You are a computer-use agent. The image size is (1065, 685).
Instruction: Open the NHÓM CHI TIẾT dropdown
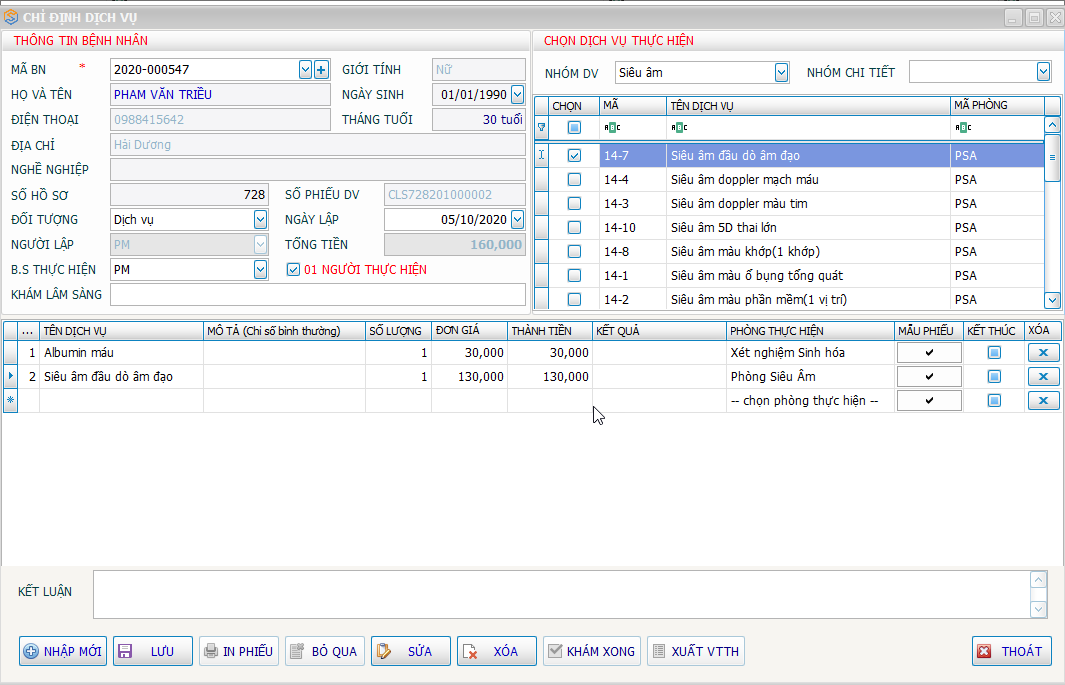(x=1043, y=71)
